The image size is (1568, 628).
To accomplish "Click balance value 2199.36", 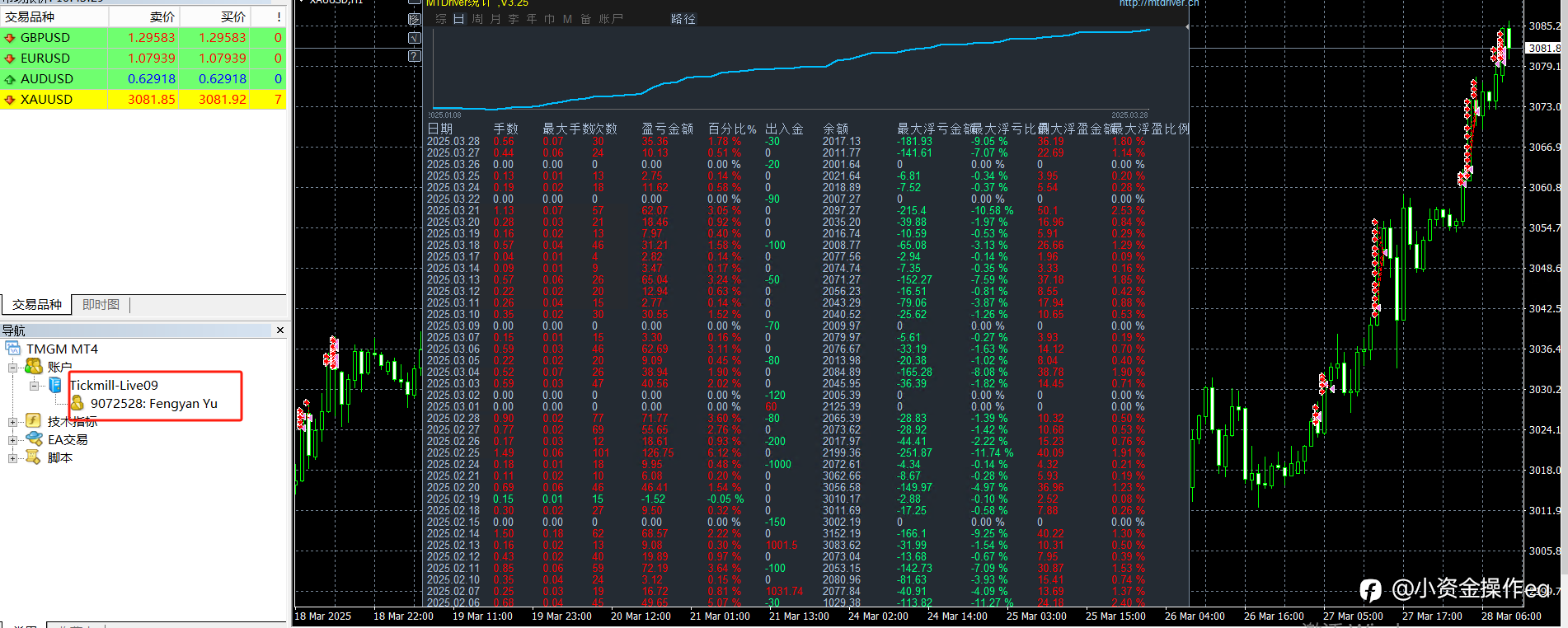I will 842,453.
